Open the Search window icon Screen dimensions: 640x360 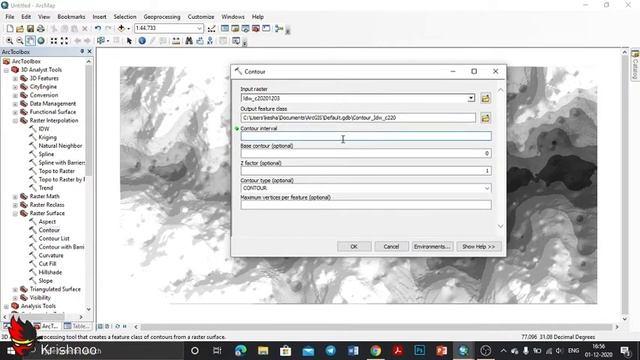tap(245, 29)
